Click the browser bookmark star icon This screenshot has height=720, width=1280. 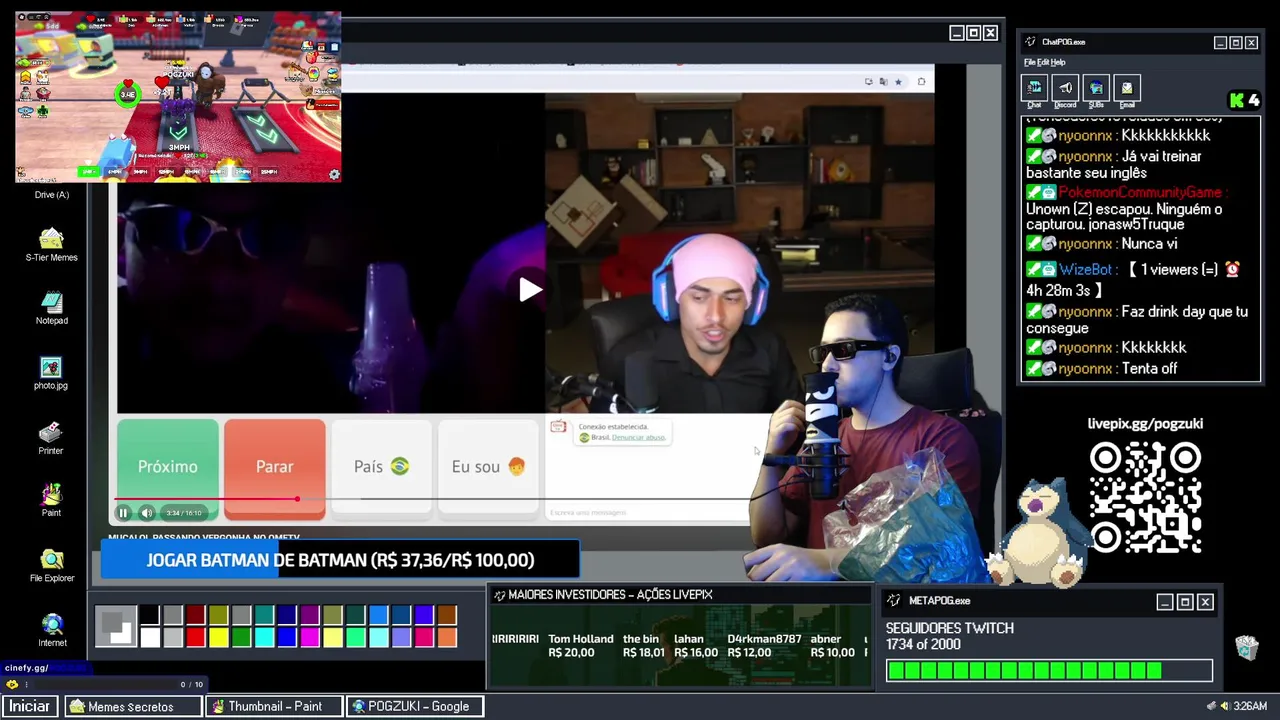(898, 82)
